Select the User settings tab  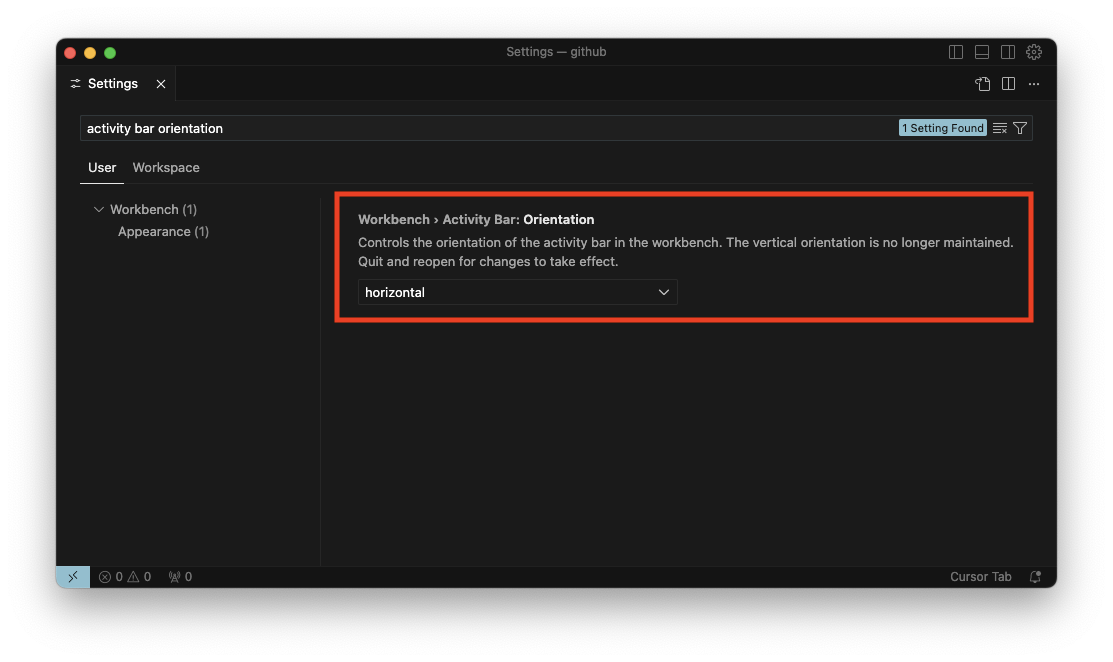102,168
